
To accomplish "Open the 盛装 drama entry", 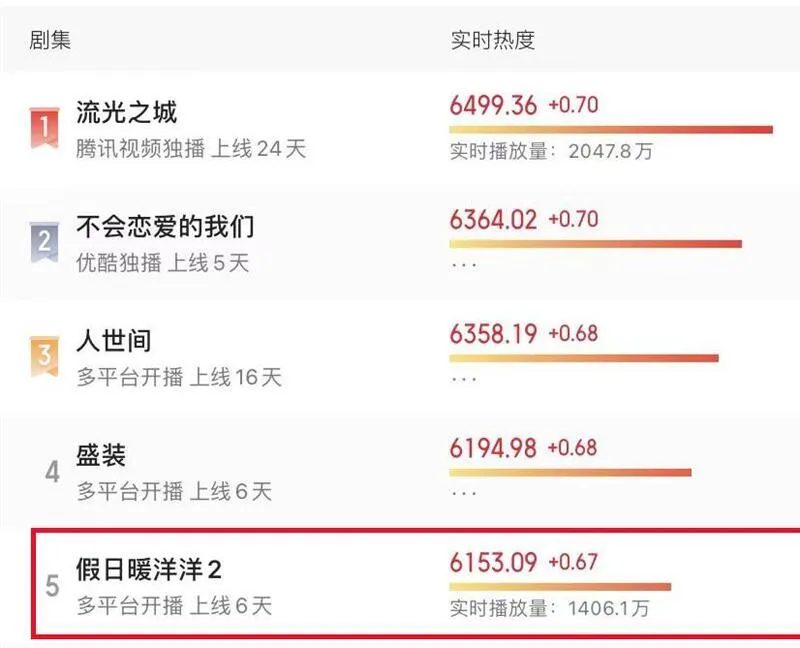I will [x=101, y=455].
